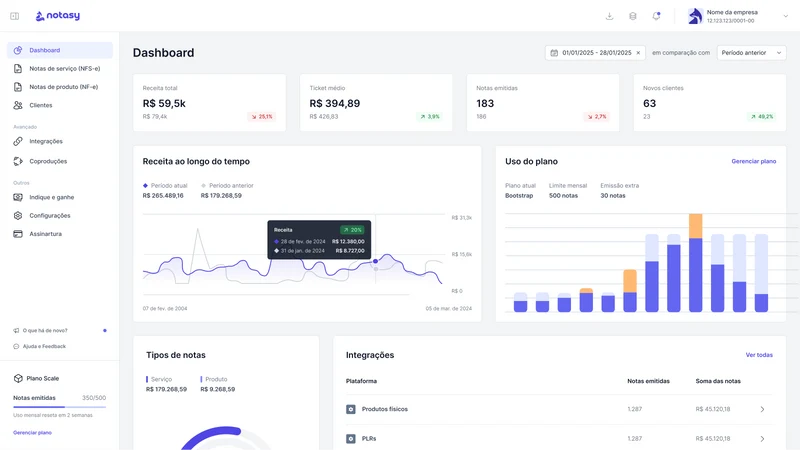Image resolution: width=800 pixels, height=450 pixels.
Task: Expand the PLRs row chevron
Action: pyautogui.click(x=762, y=439)
